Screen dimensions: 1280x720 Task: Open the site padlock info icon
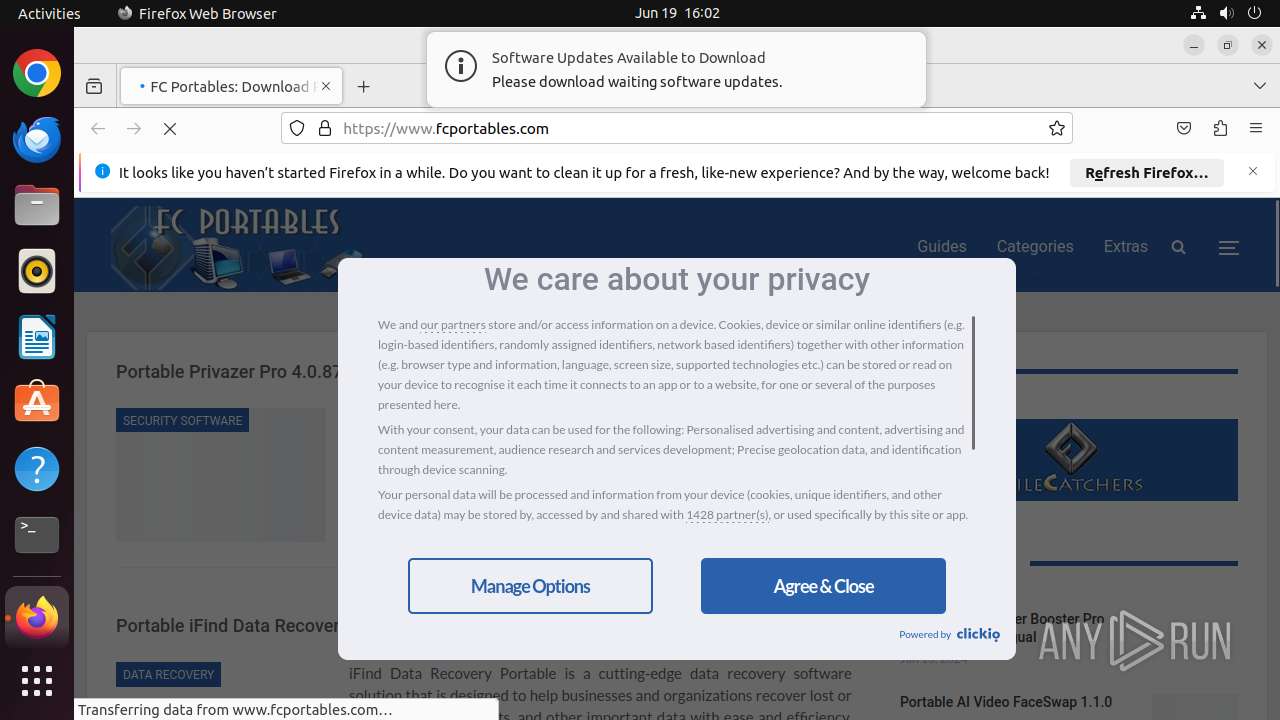324,128
